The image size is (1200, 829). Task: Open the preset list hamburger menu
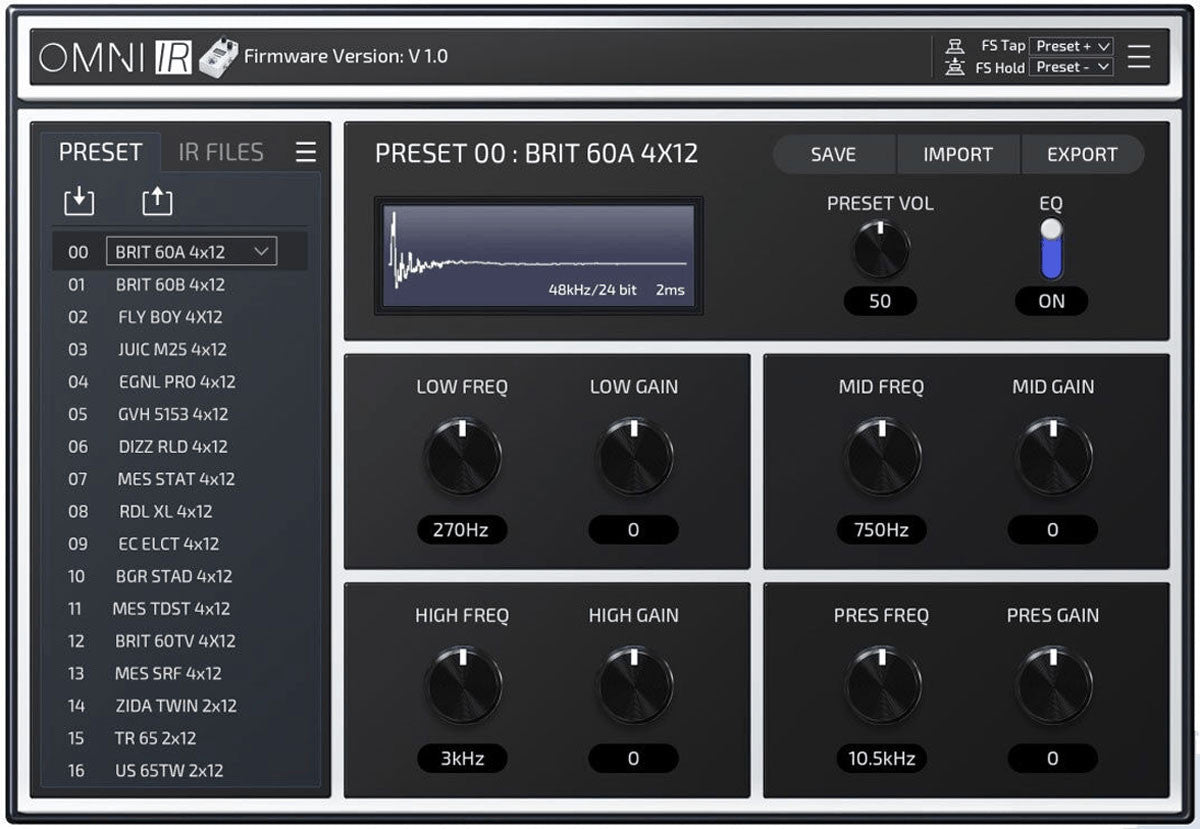coord(306,152)
